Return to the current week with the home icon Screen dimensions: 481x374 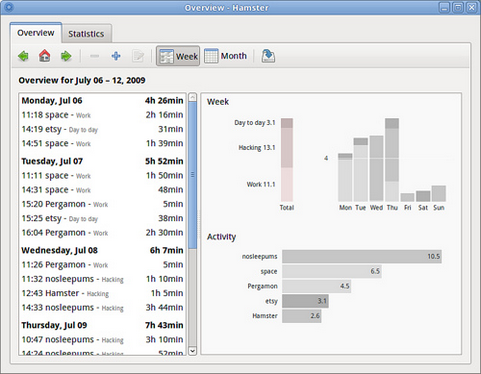tap(45, 56)
